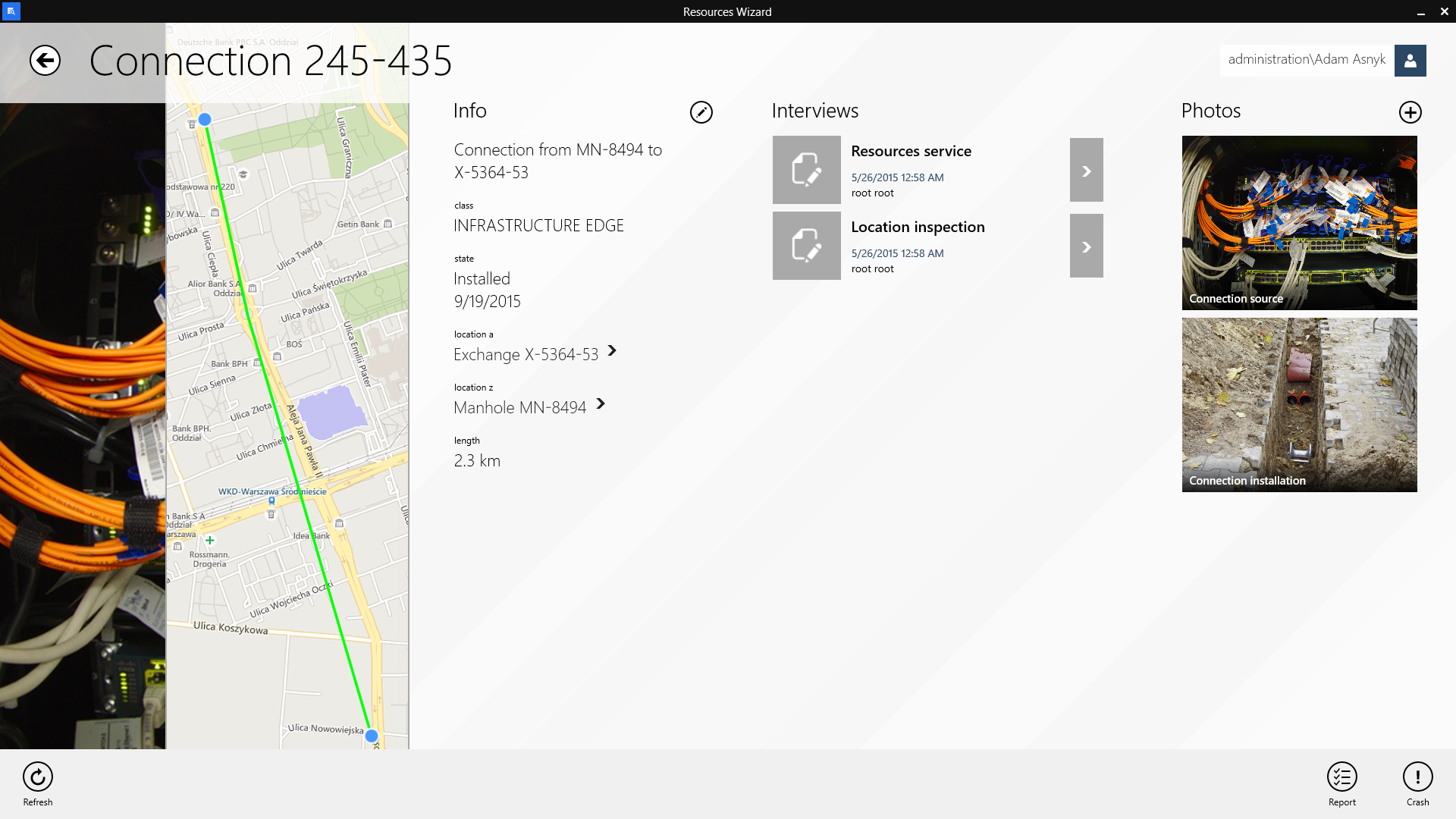Click the top blue map endpoint marker

205,120
